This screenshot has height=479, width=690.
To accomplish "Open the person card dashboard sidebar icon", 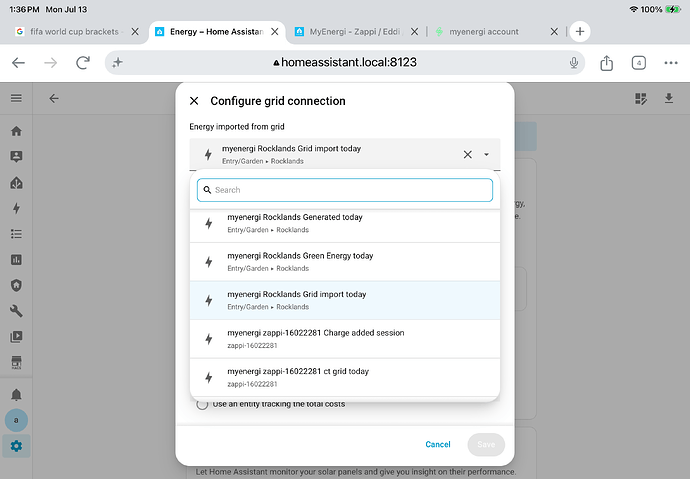I will coord(16,157).
